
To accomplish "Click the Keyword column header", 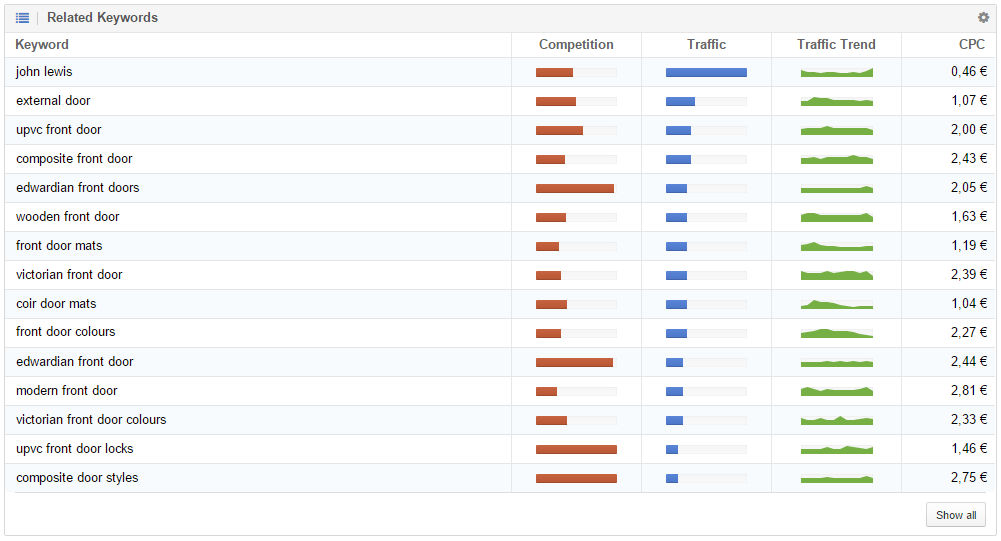I will pos(42,45).
